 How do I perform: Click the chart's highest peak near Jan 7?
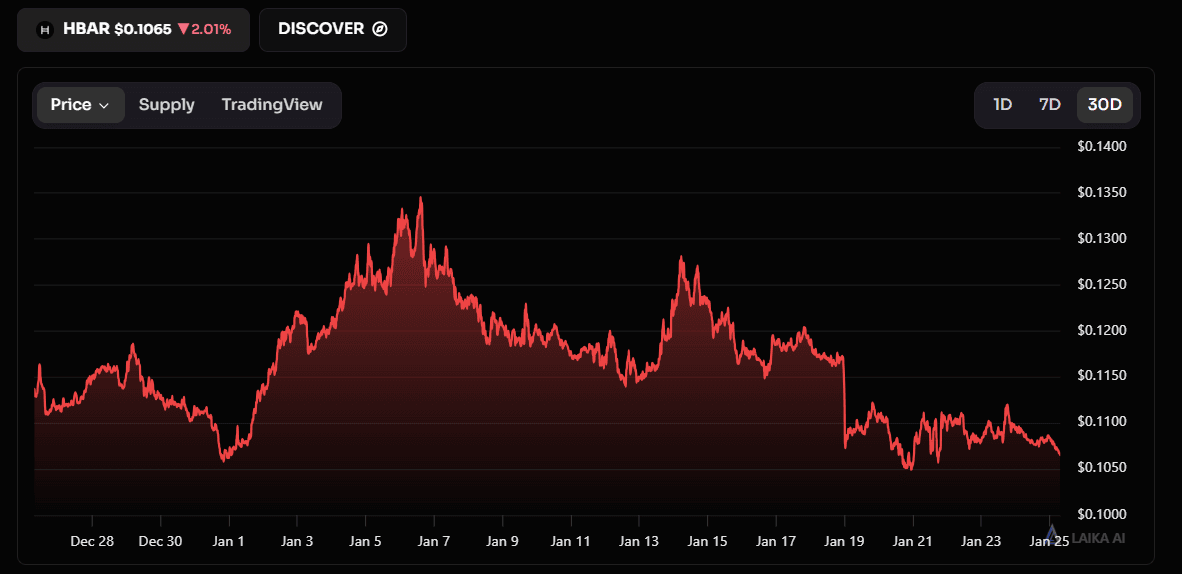coord(420,198)
